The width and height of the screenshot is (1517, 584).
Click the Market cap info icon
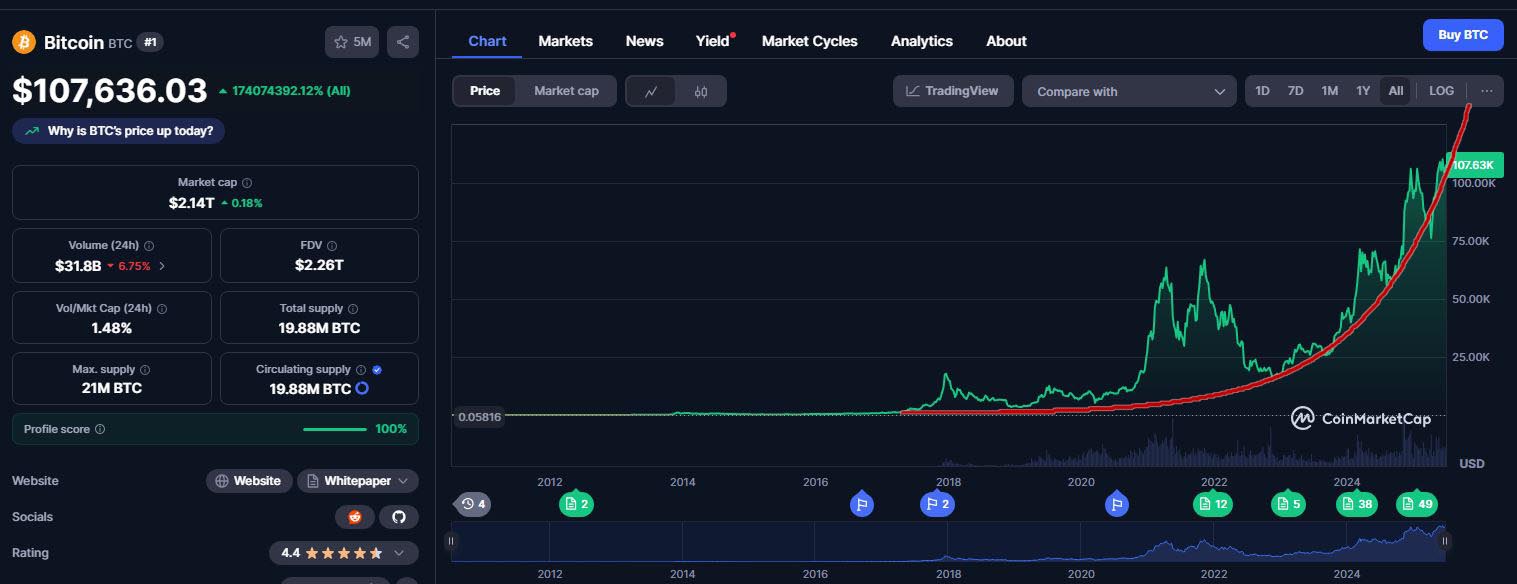[x=247, y=183]
